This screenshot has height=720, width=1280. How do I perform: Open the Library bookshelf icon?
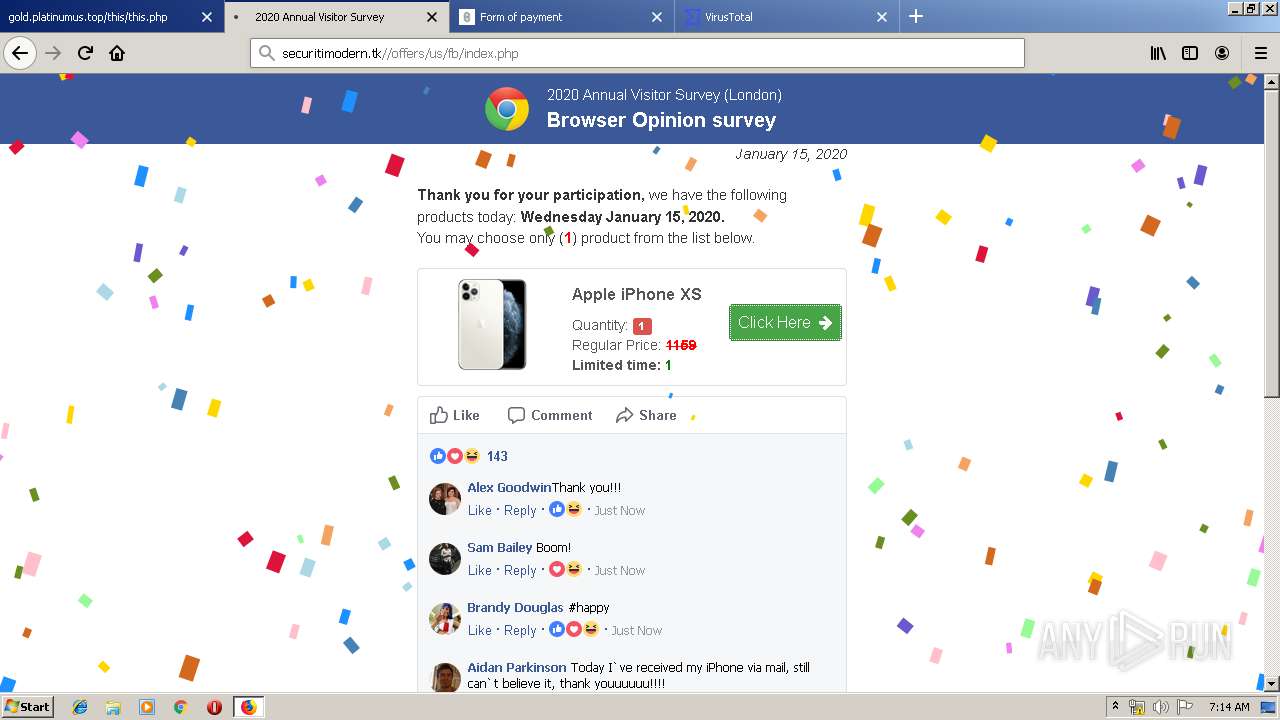click(x=1158, y=53)
